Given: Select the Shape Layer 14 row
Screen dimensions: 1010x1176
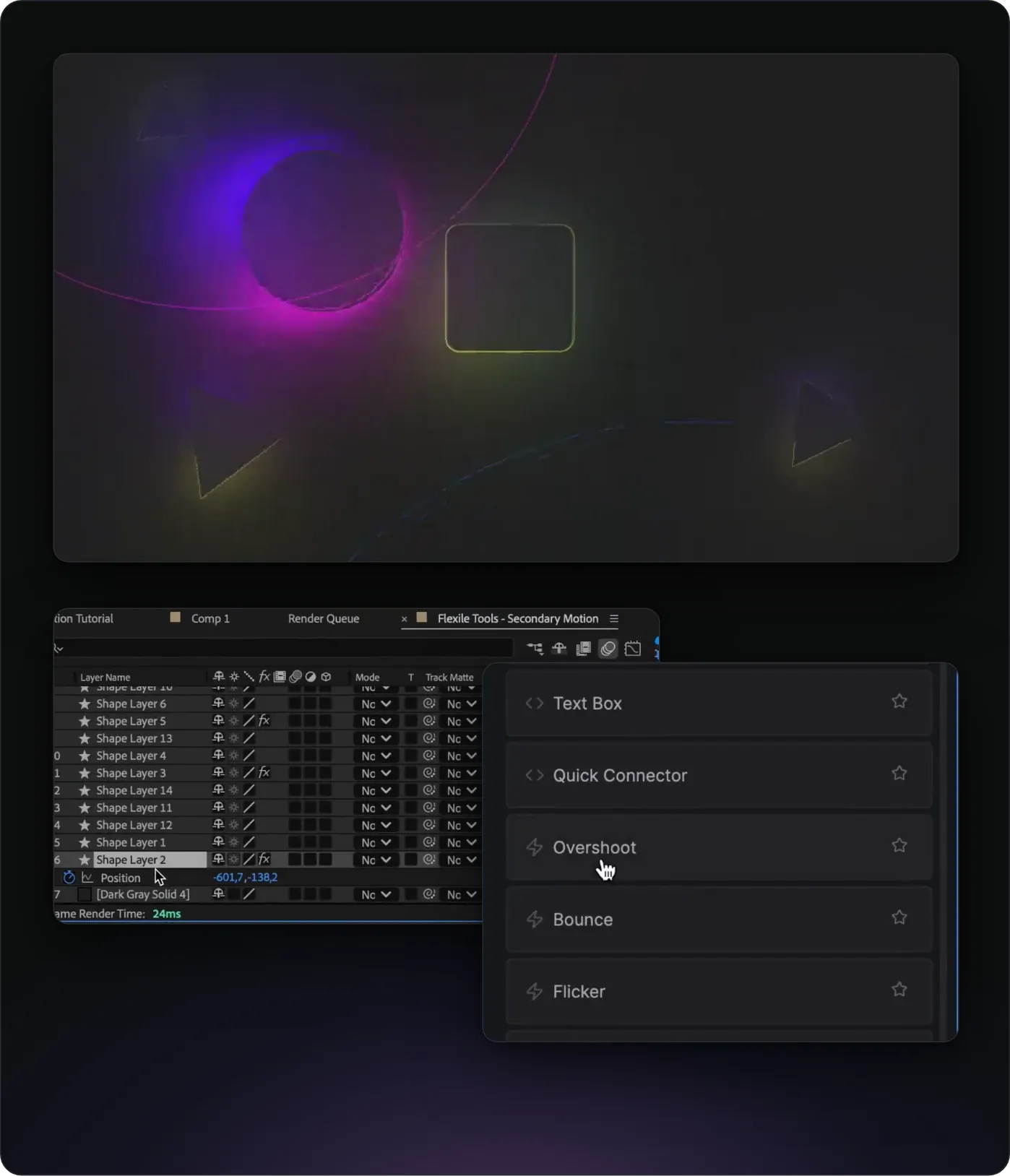Looking at the screenshot, I should (267, 790).
